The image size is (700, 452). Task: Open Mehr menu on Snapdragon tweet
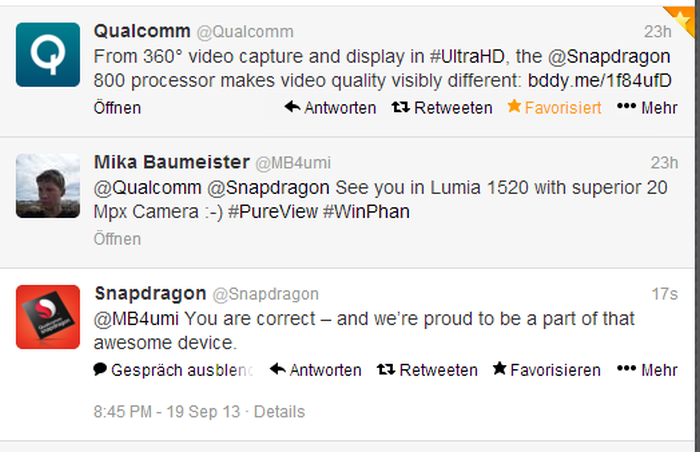pos(647,370)
